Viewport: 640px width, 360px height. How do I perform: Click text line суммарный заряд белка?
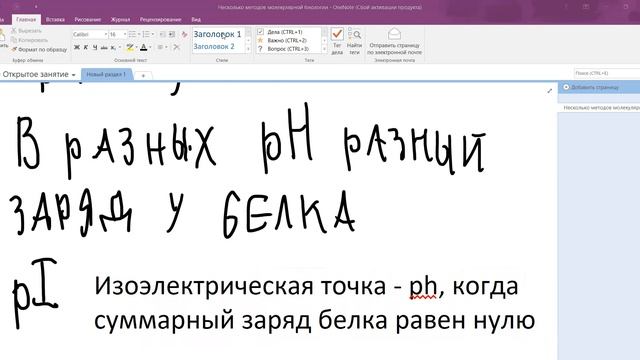click(x=241, y=320)
